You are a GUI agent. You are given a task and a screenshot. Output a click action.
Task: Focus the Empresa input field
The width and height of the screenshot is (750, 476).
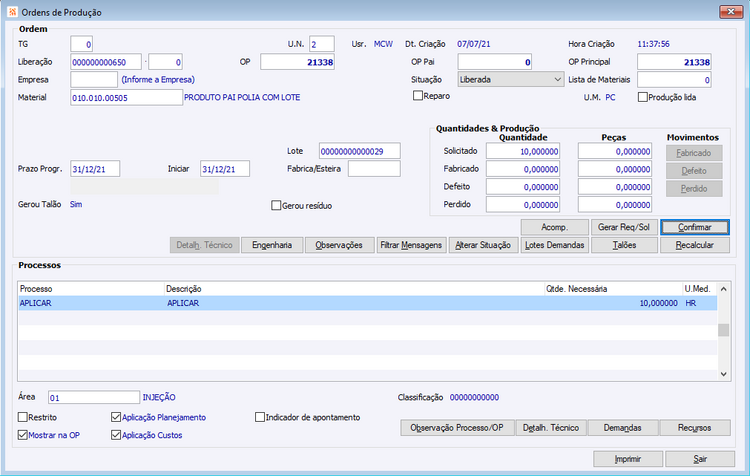coord(94,79)
